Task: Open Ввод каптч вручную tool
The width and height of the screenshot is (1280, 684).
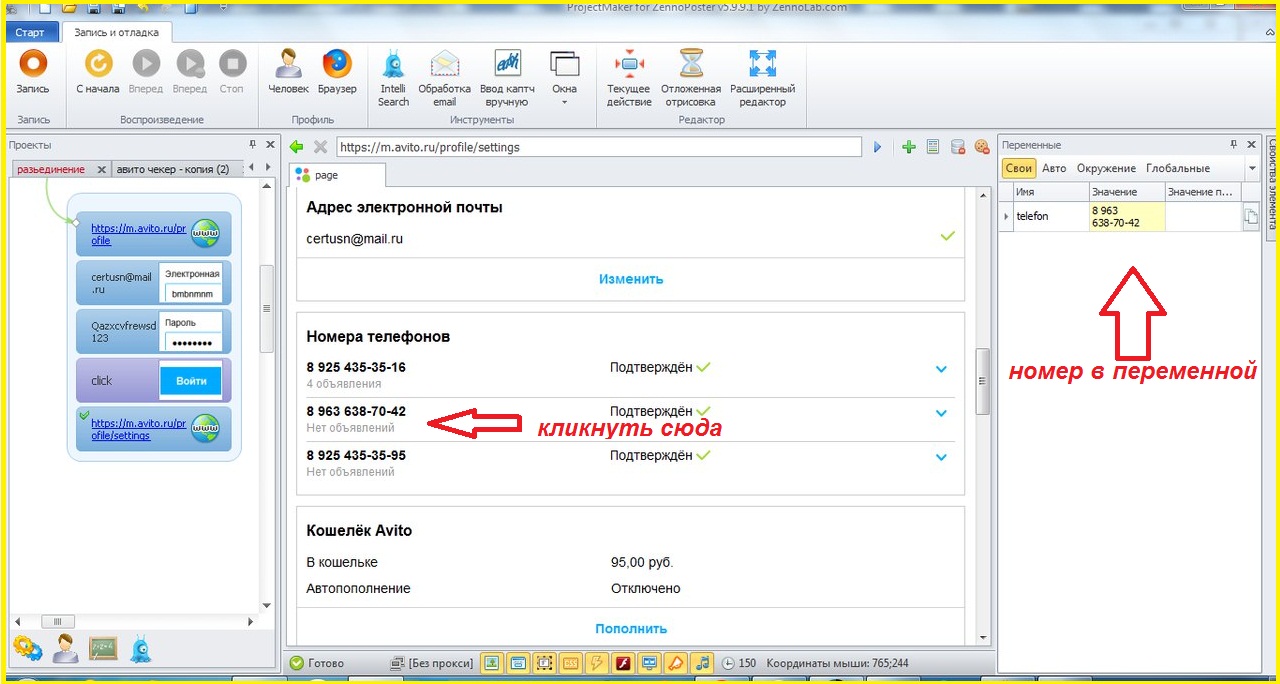Action: (x=507, y=78)
